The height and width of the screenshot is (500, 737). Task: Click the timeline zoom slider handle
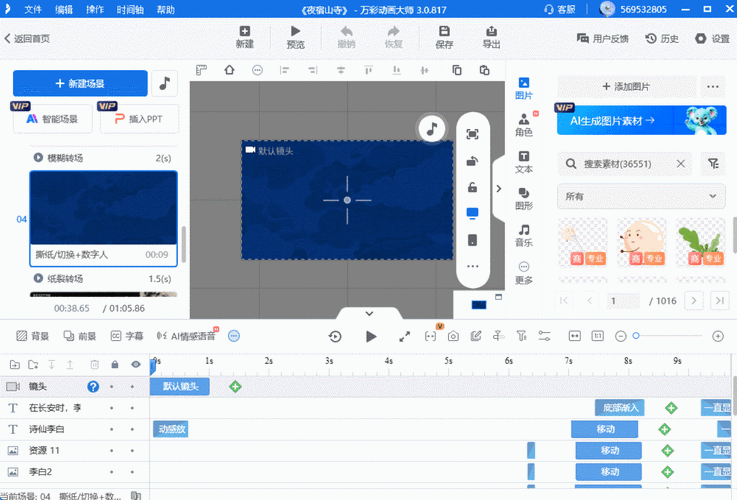636,336
